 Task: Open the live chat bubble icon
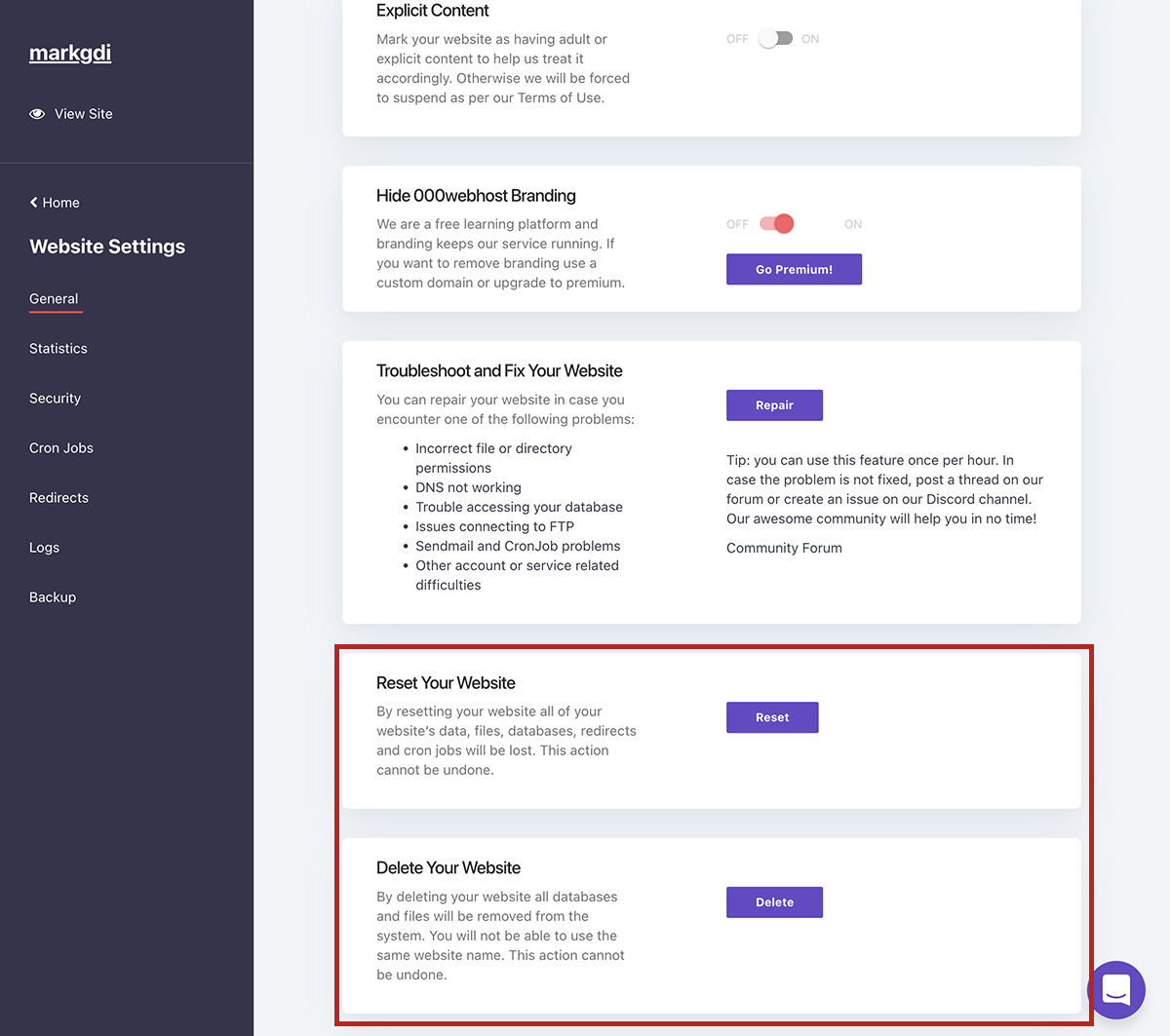[x=1116, y=989]
